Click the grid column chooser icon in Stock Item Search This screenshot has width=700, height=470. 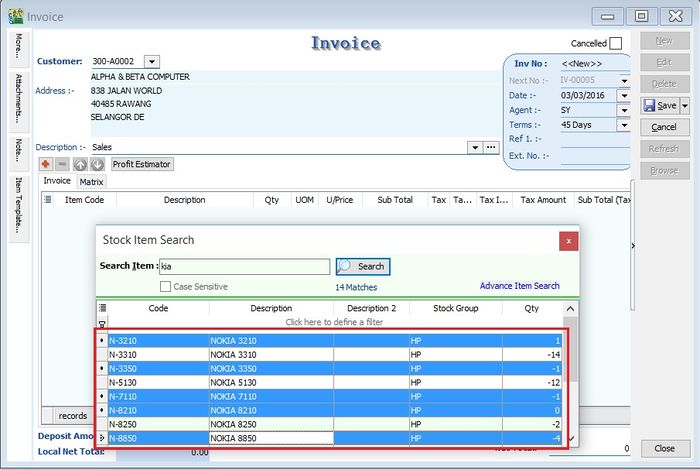102,308
